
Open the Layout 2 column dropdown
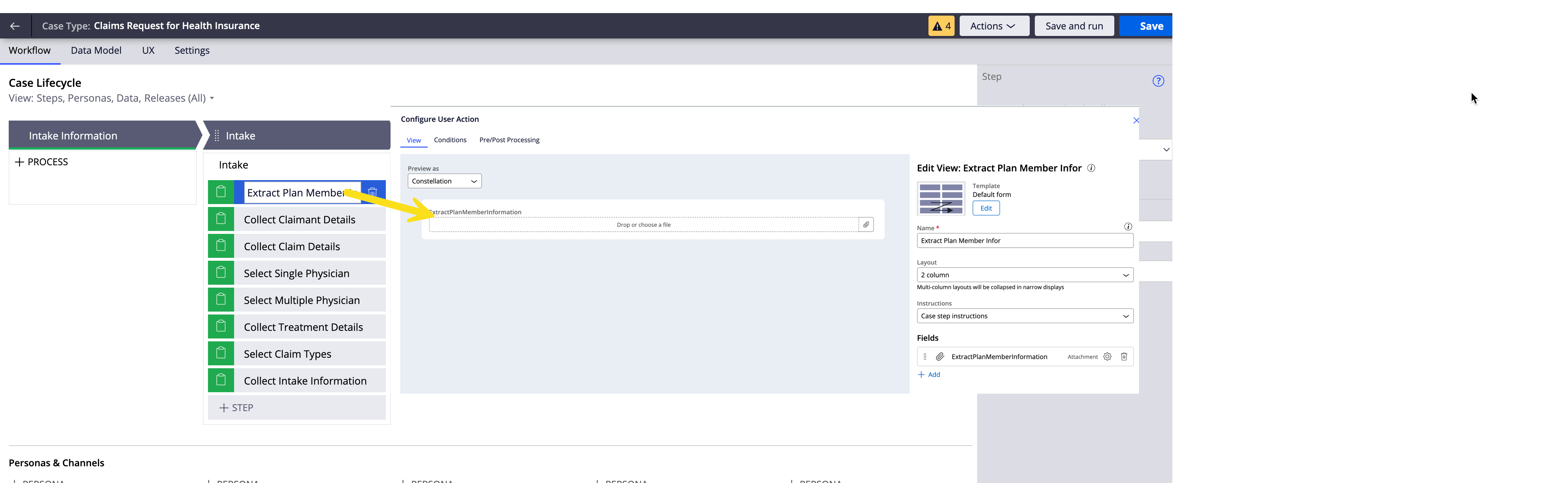coord(1024,275)
